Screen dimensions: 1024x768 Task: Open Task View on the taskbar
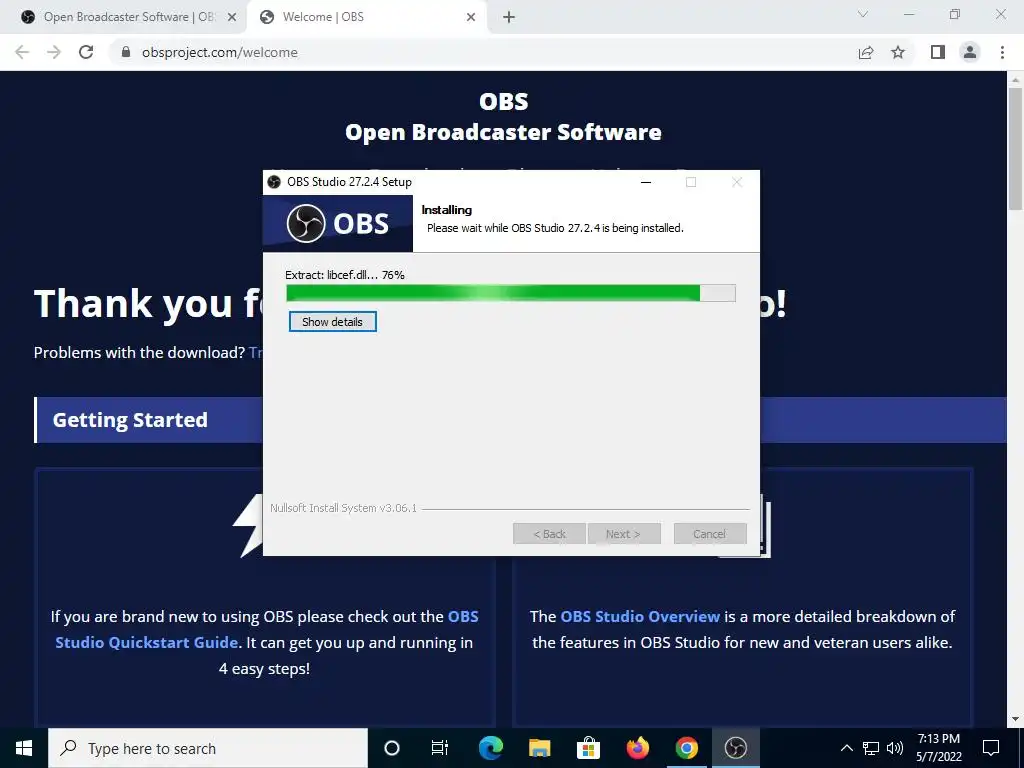(440, 748)
